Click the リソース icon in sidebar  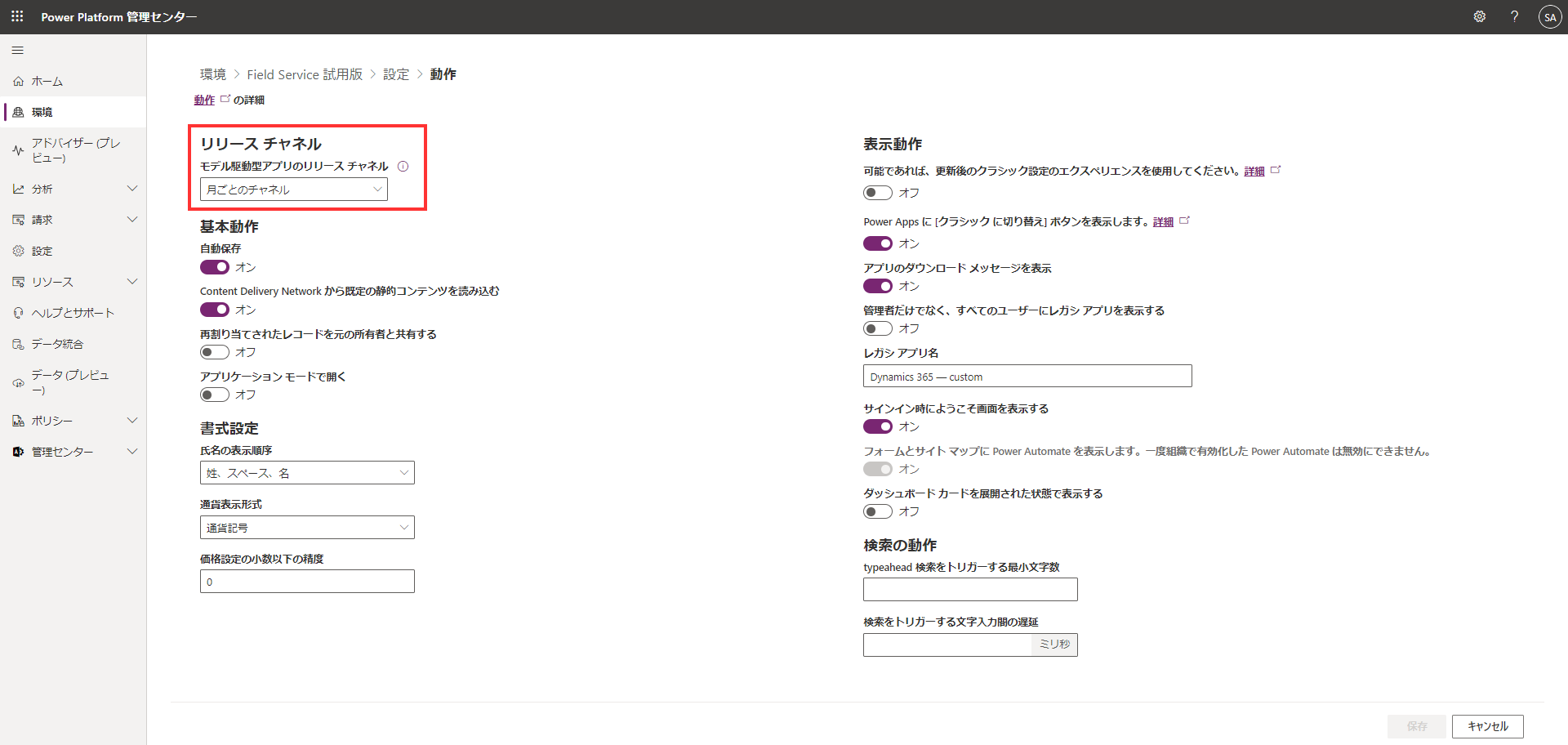(18, 282)
